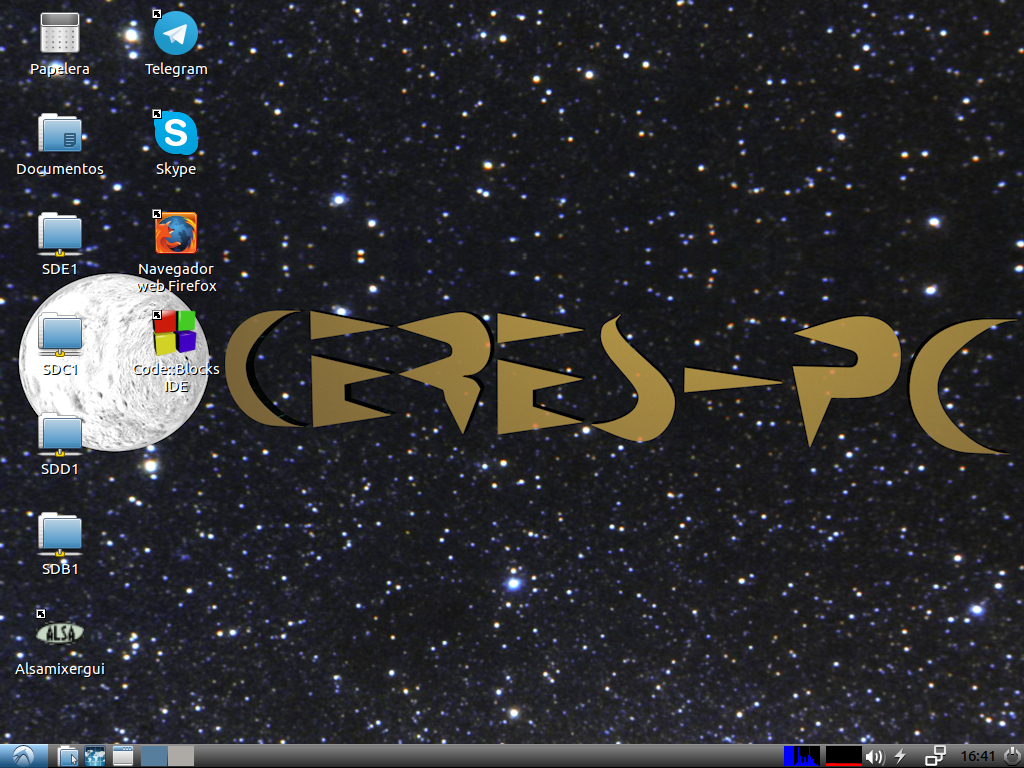Open the Documentos folder
The width and height of the screenshot is (1024, 768).
coord(60,134)
